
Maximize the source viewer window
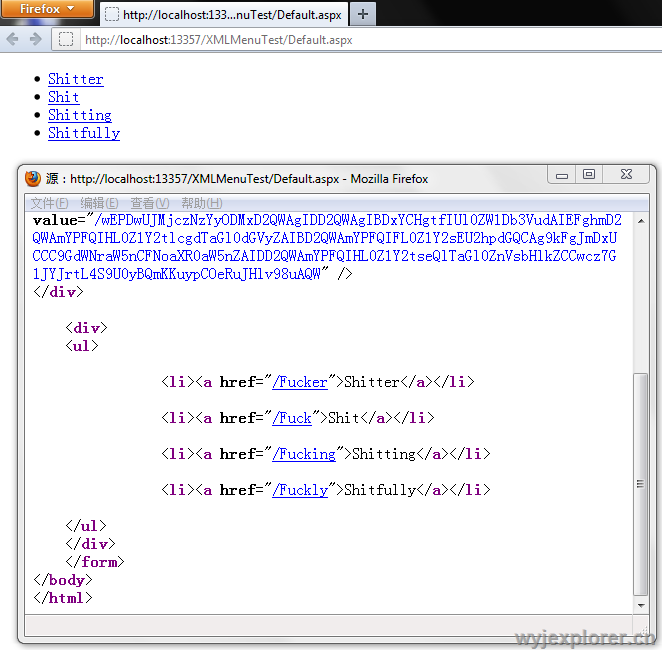coord(589,174)
